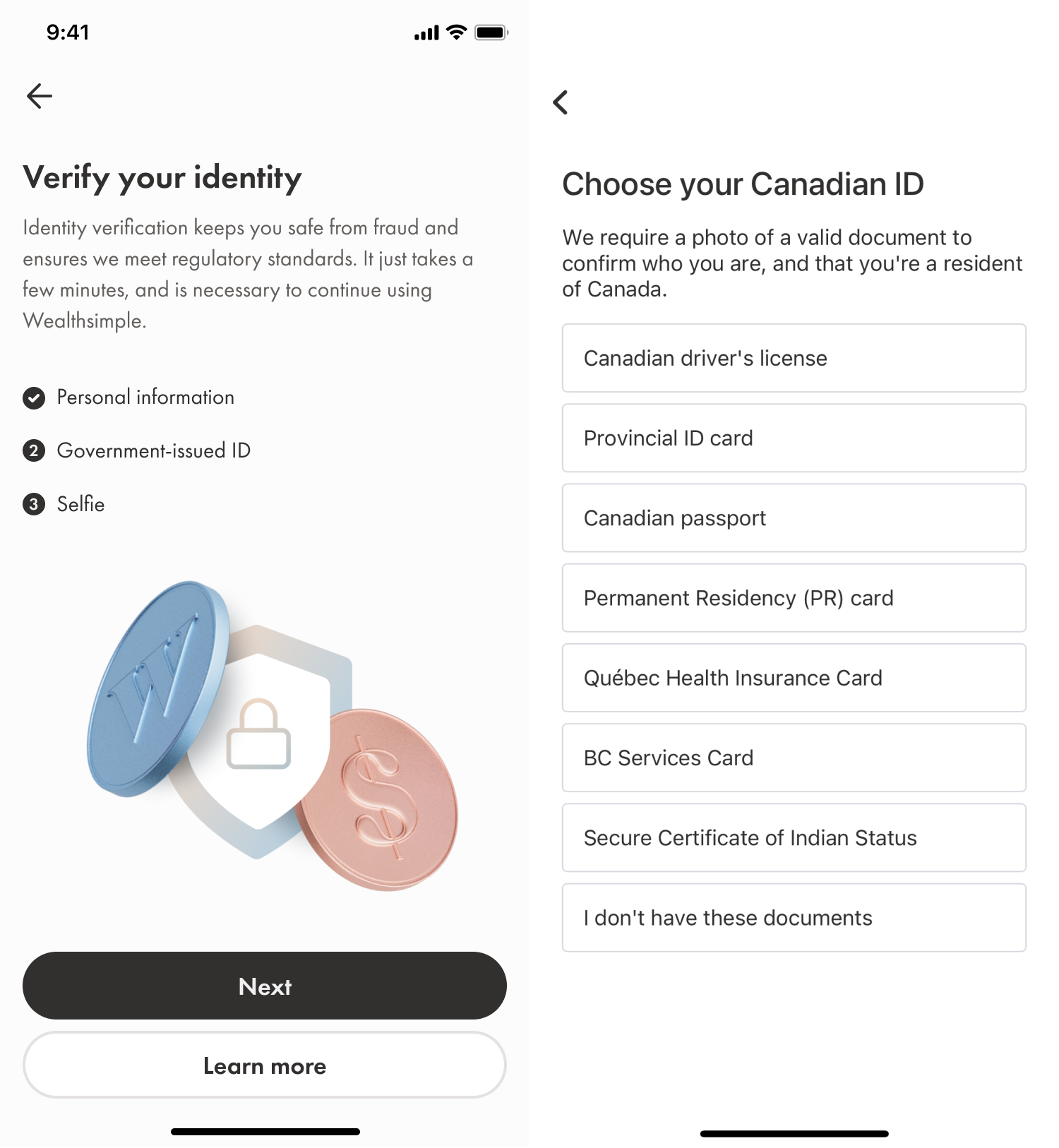This screenshot has width=1059, height=1148.
Task: Click the checkmark beside Personal information
Action: (33, 397)
